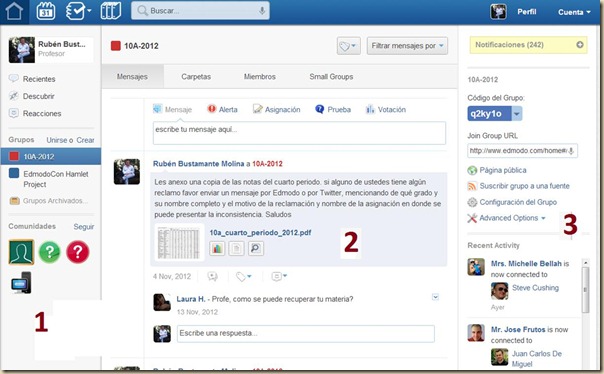Open Rubén Bust... profile picture in sidebar

[x=22, y=50]
